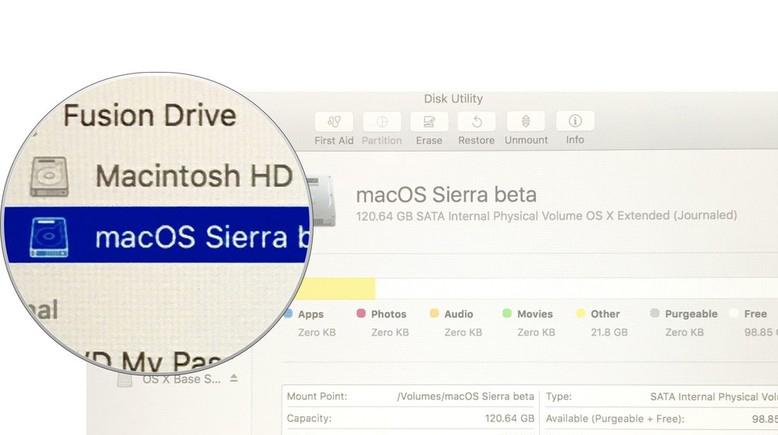The height and width of the screenshot is (435, 778).
Task: Click the Capacity value '120.64 GB'
Action: coord(510,418)
